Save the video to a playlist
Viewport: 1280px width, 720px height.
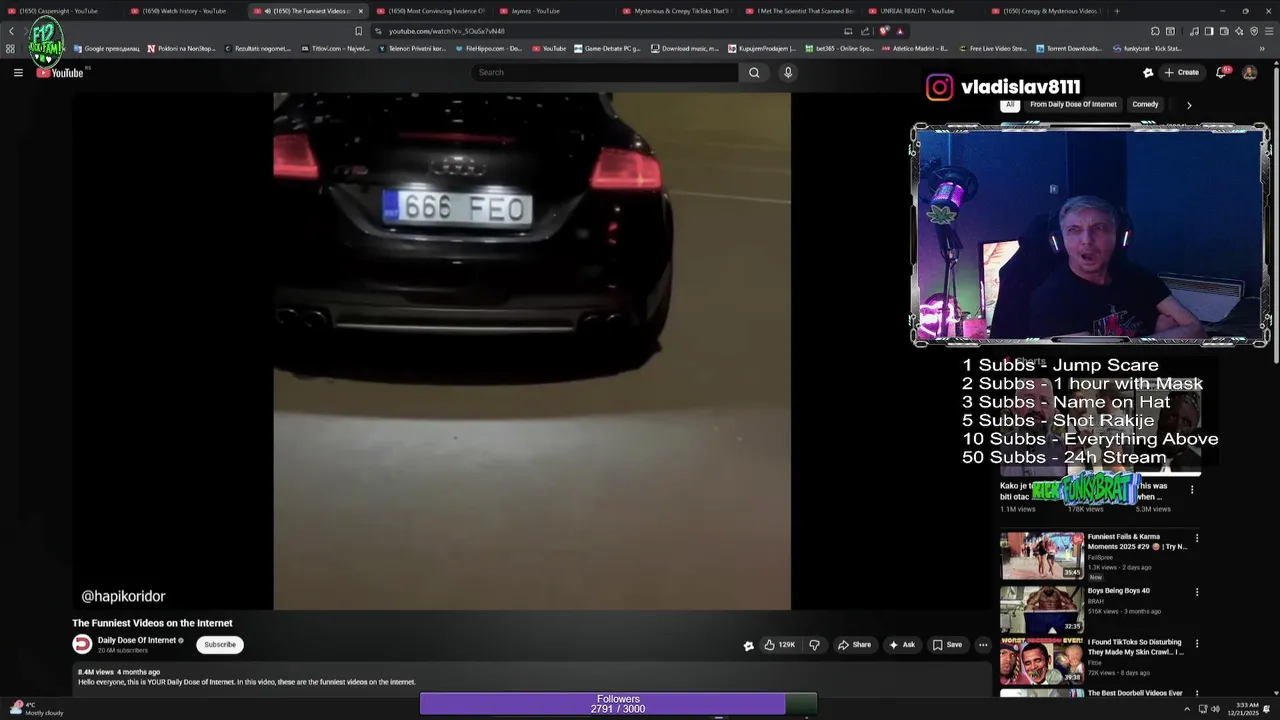tap(948, 645)
